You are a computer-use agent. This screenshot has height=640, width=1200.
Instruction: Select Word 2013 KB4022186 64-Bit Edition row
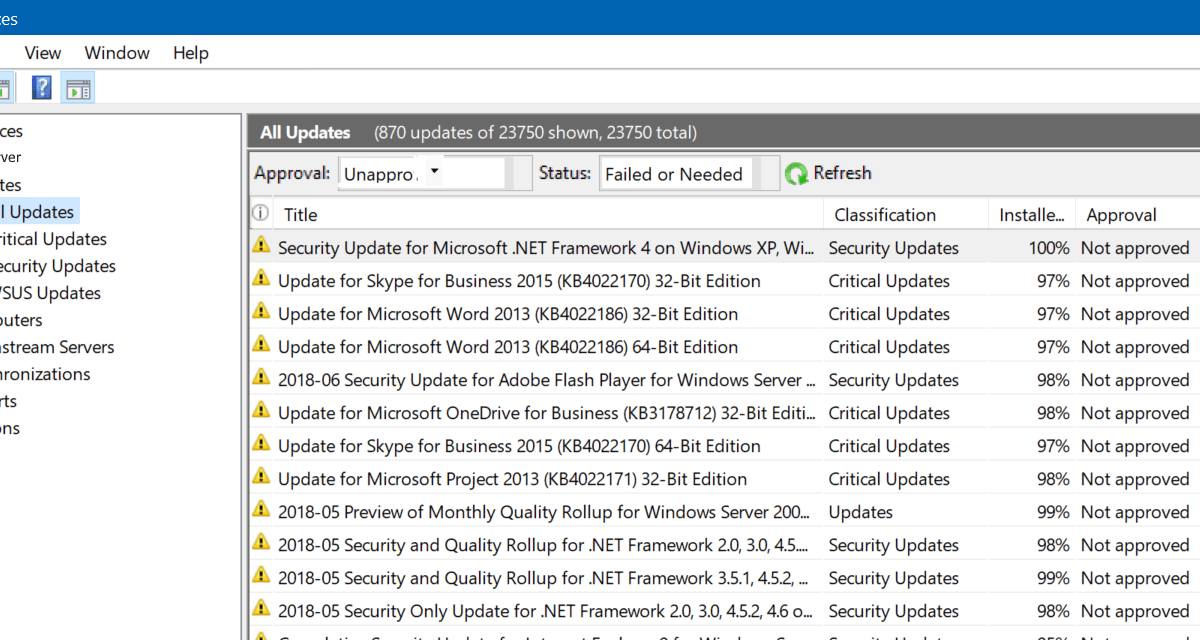tap(507, 347)
